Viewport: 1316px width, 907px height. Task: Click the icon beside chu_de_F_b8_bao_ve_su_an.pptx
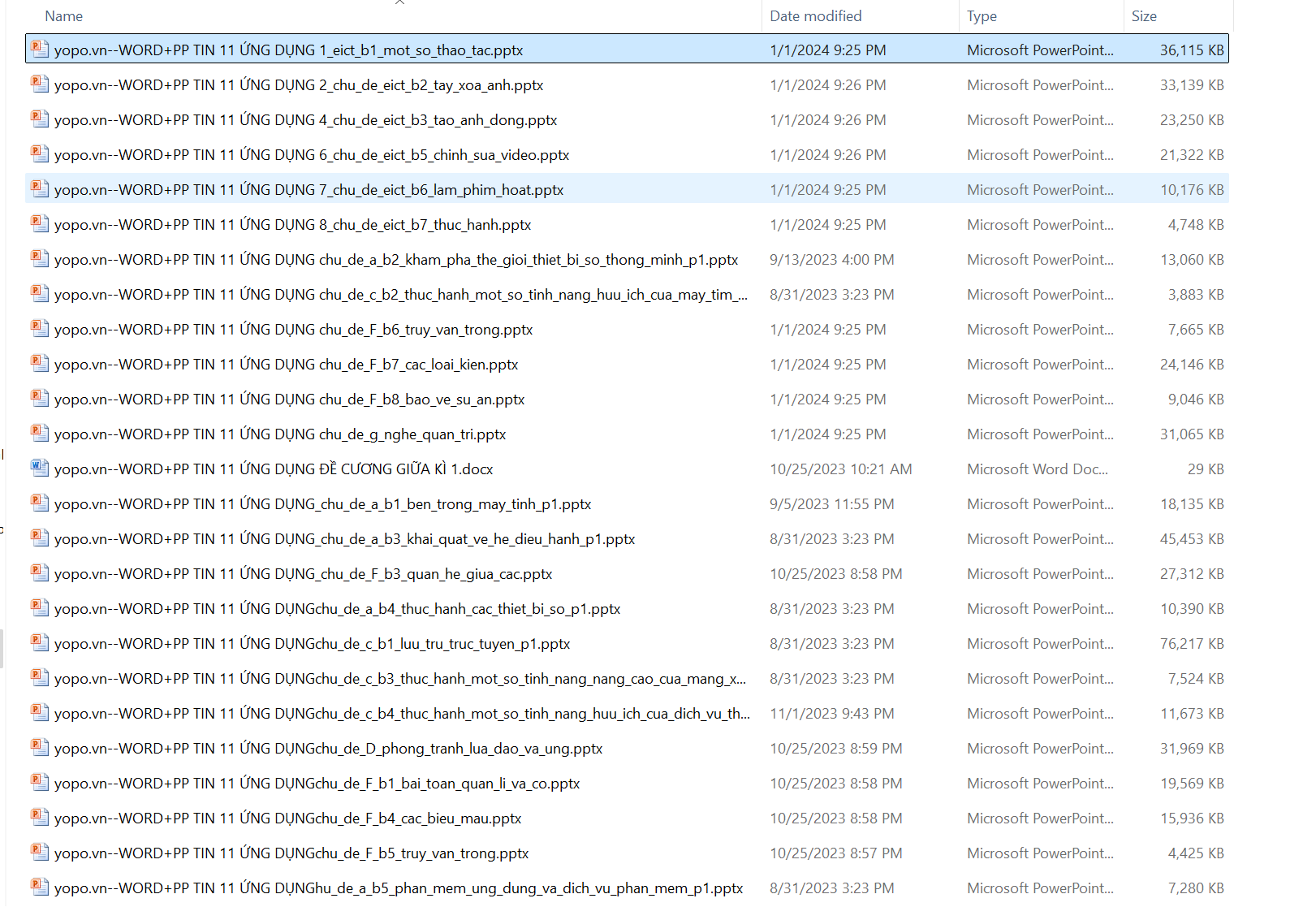click(39, 399)
